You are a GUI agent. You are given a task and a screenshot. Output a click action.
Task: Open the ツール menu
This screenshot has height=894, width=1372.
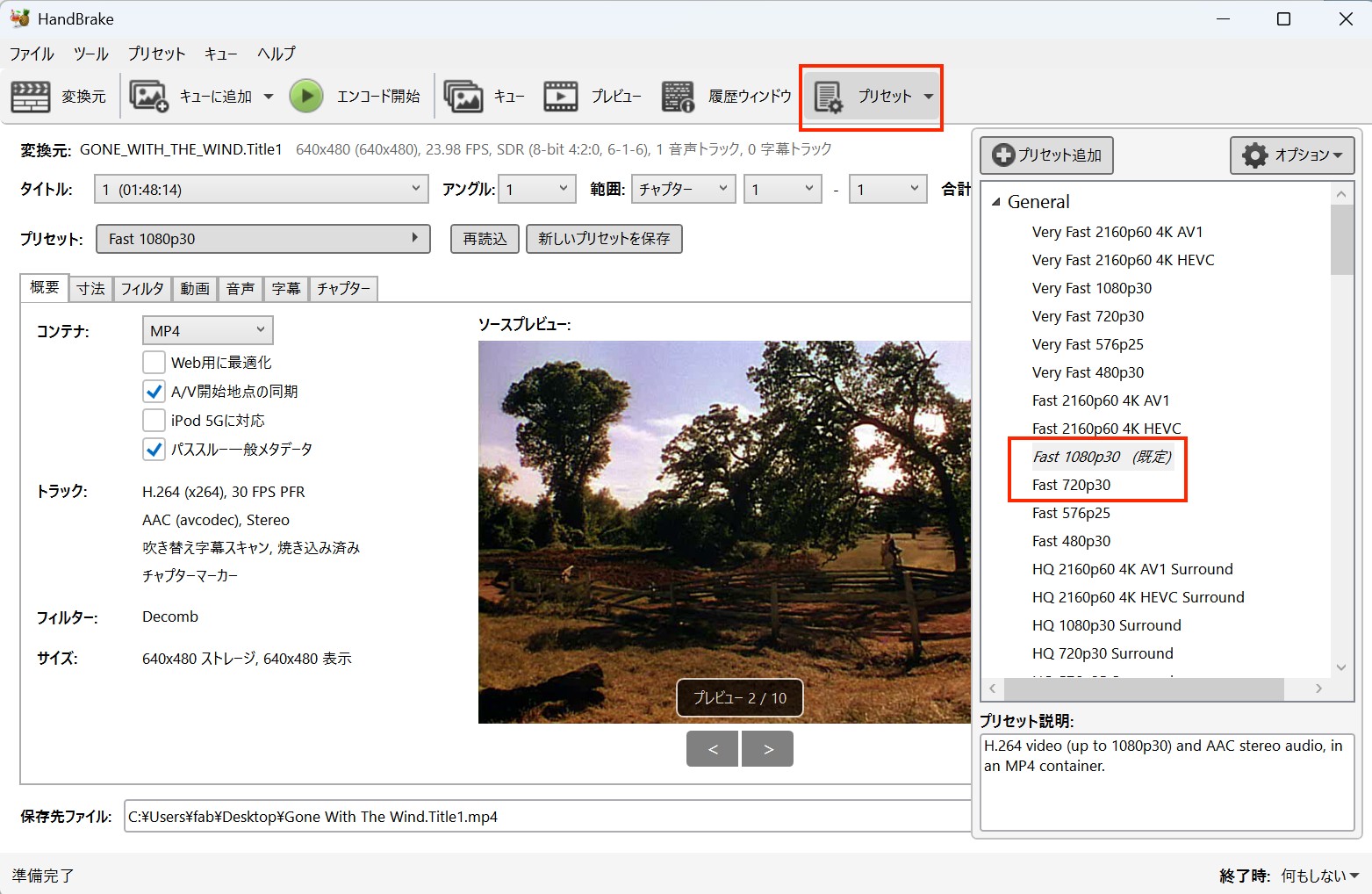tap(91, 54)
